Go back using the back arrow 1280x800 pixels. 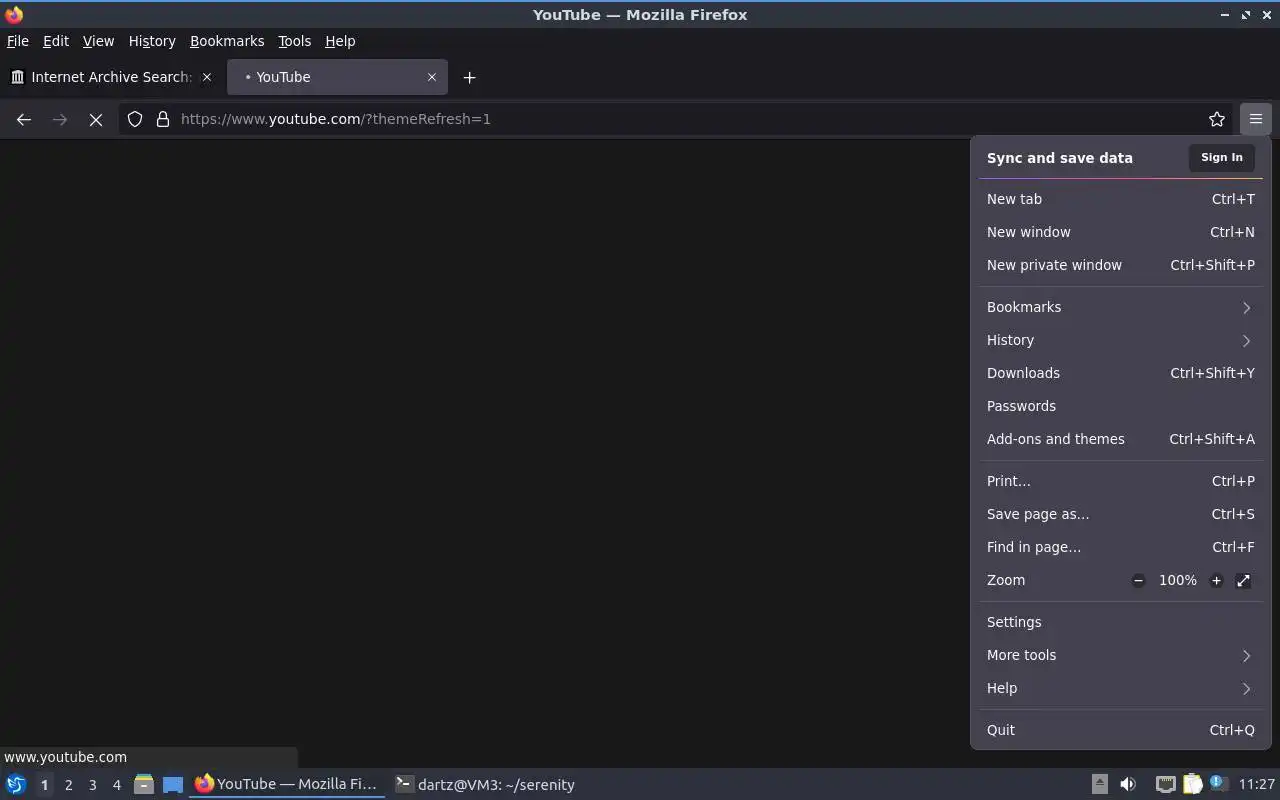click(24, 119)
